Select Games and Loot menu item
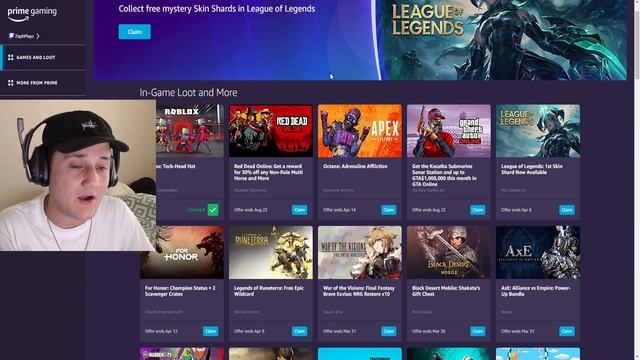This screenshot has height=360, width=640. tap(43, 58)
